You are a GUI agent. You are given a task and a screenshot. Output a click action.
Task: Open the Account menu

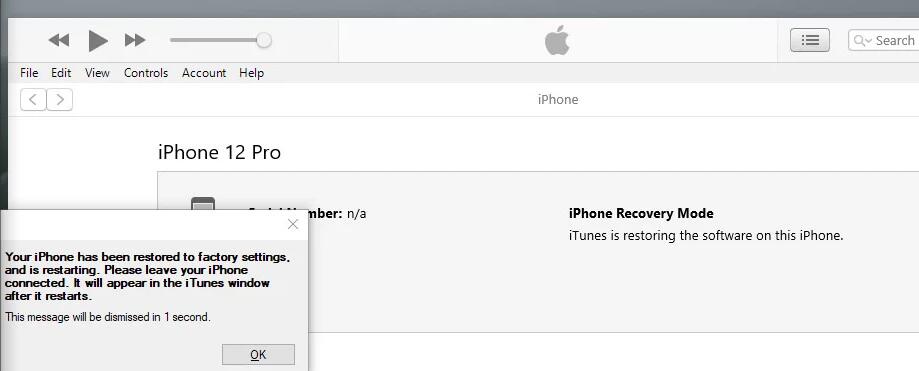204,73
